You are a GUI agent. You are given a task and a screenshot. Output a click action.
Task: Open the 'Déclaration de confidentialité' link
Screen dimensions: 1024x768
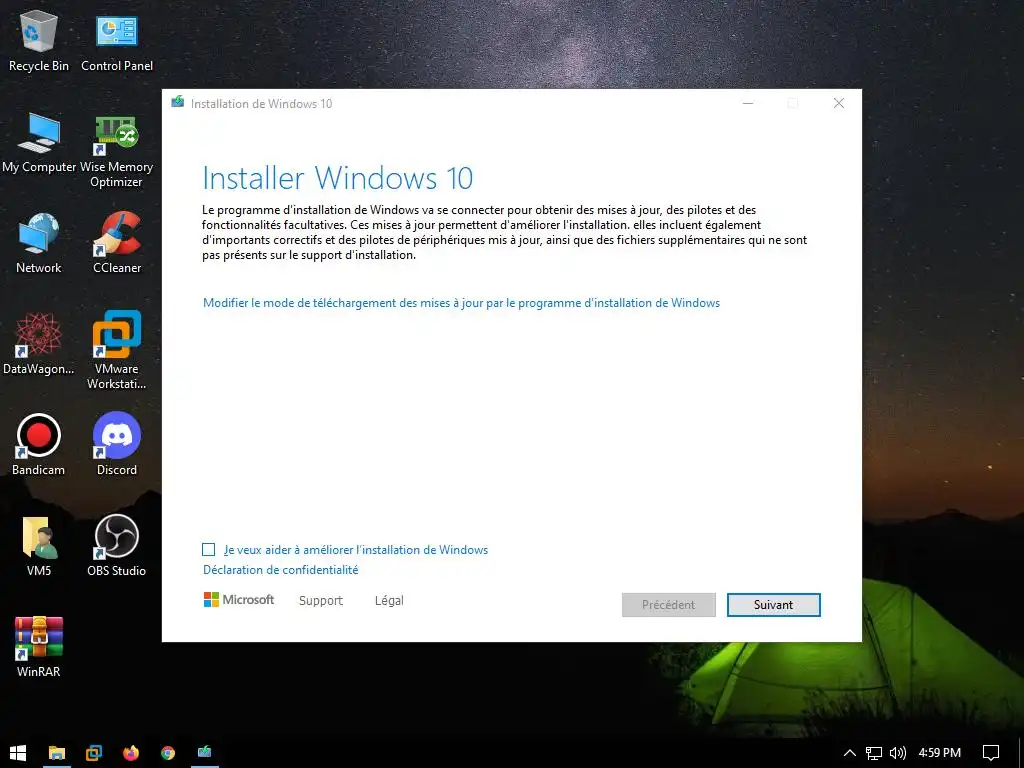coord(281,569)
